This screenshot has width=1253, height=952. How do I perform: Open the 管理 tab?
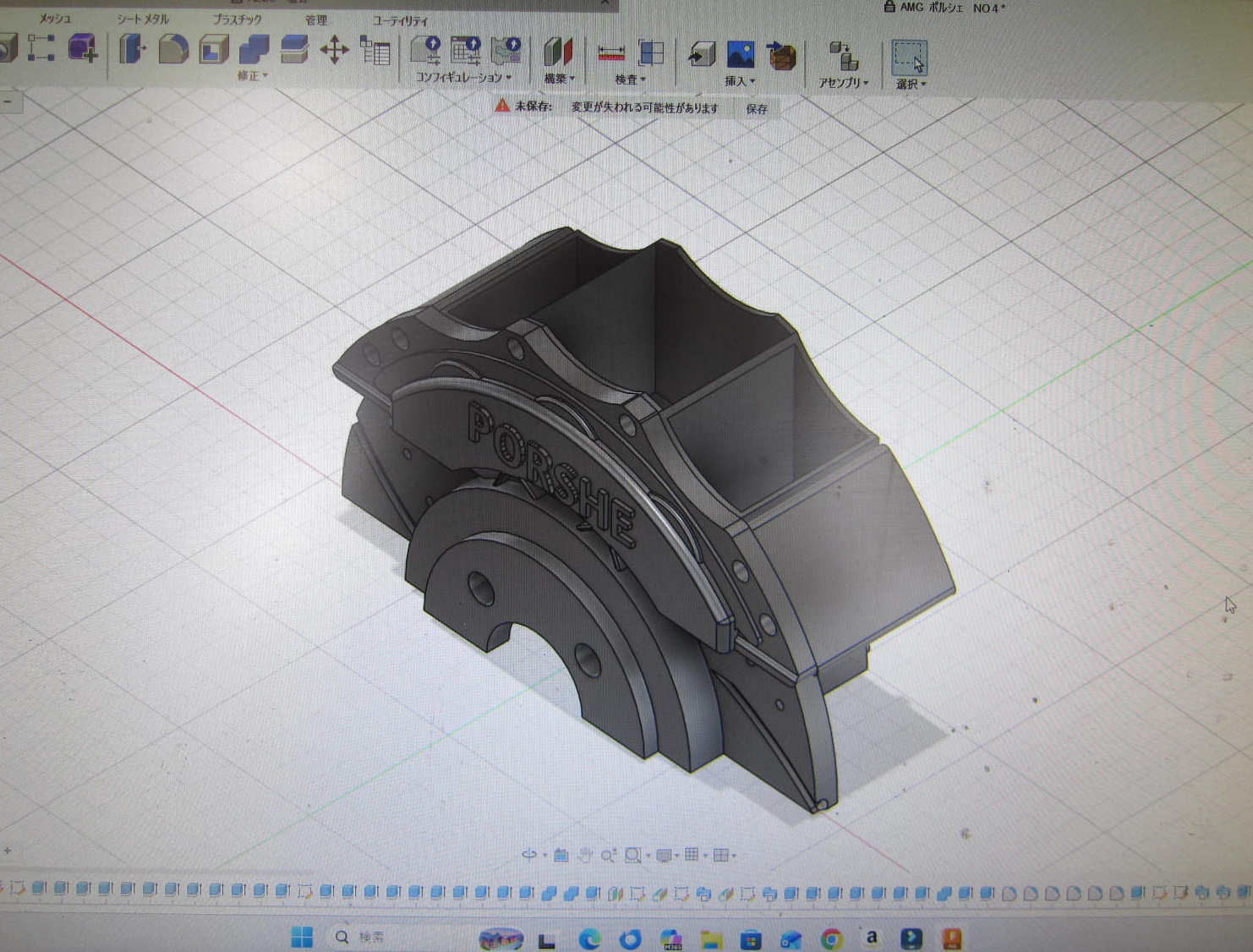pos(316,19)
